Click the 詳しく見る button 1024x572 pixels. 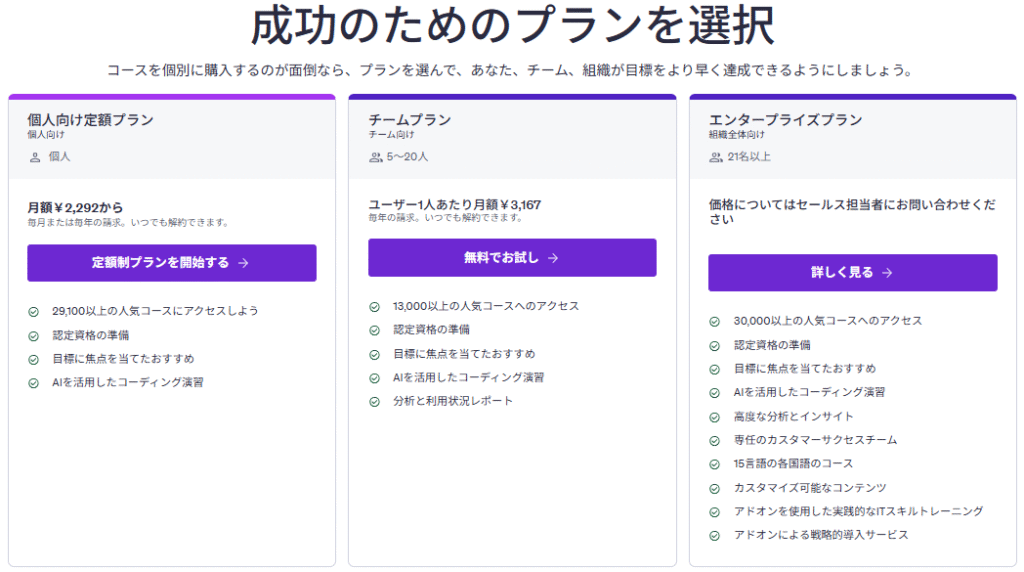point(852,273)
